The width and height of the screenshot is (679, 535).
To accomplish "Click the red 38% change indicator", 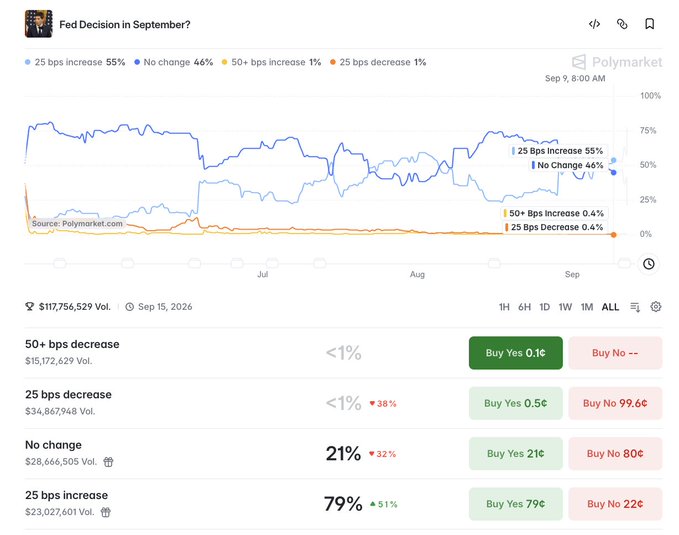I will pos(383,404).
